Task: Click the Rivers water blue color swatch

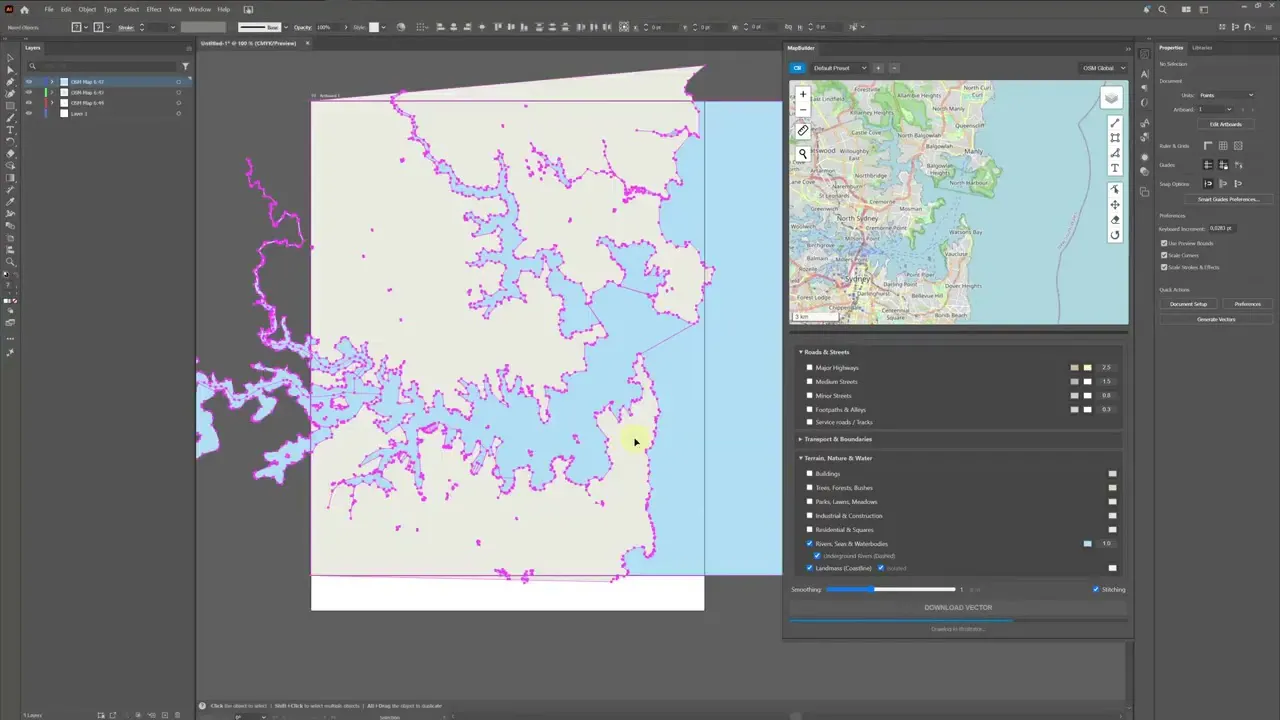Action: click(x=1087, y=544)
